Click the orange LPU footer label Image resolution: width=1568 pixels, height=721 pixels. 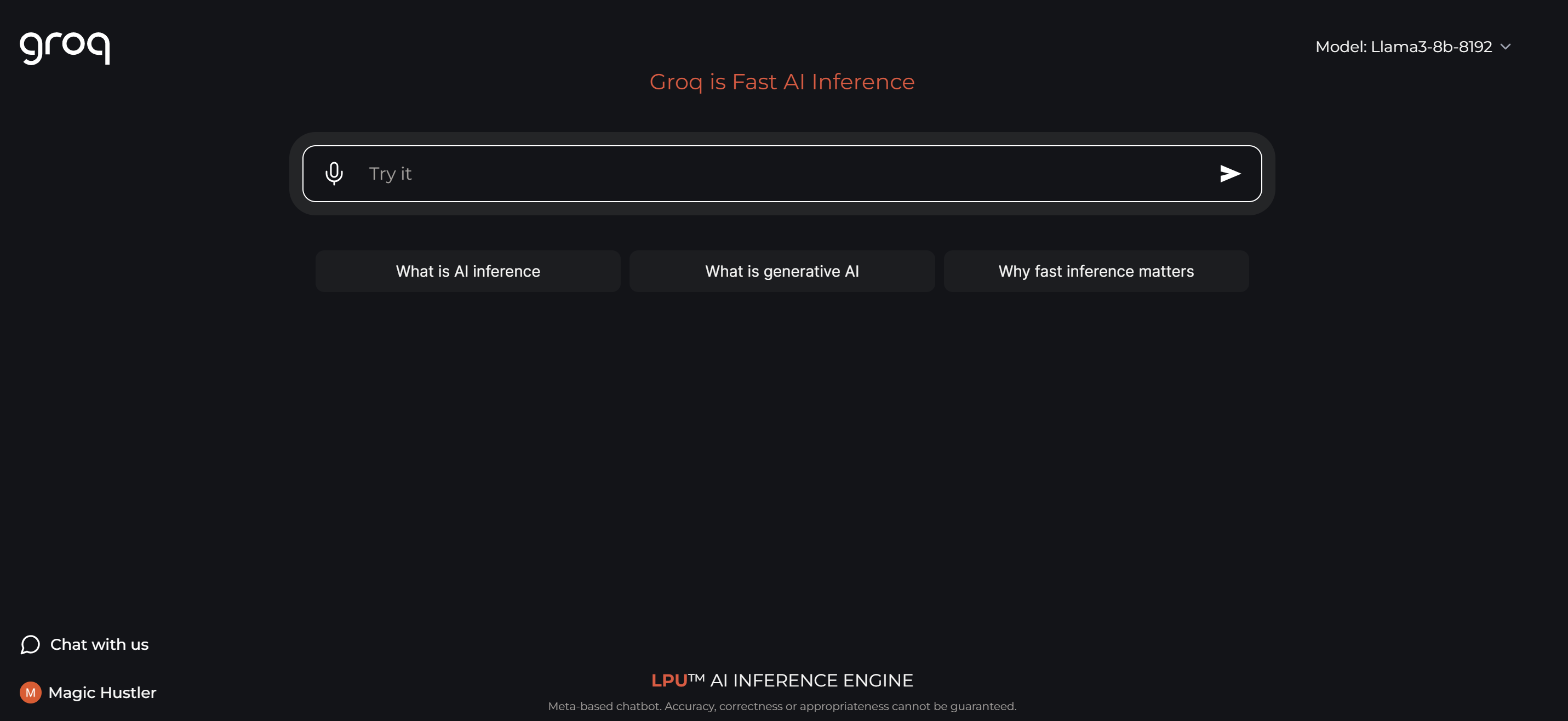669,680
